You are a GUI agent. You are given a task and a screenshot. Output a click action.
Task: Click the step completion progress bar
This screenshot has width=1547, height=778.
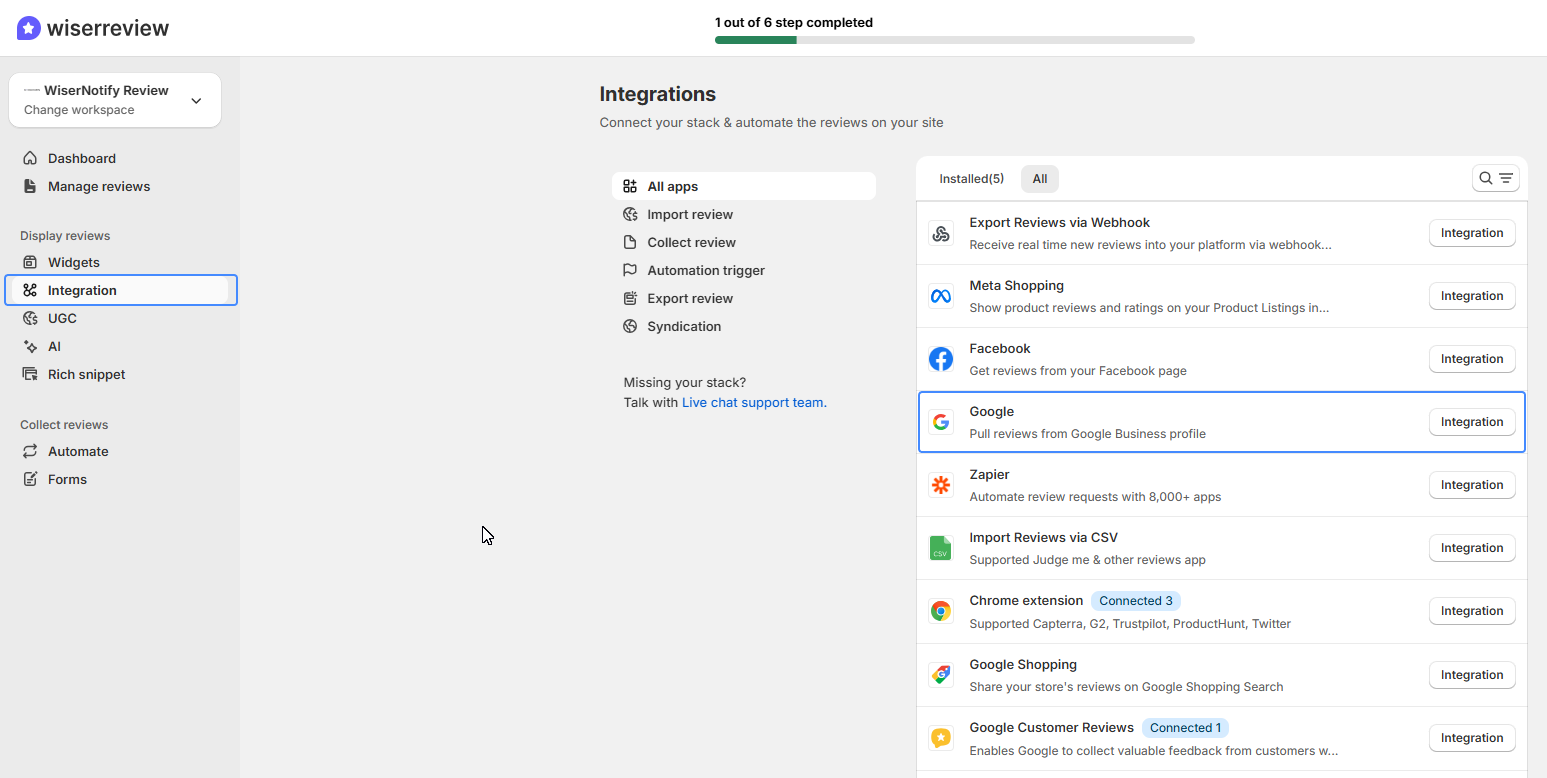click(x=954, y=40)
